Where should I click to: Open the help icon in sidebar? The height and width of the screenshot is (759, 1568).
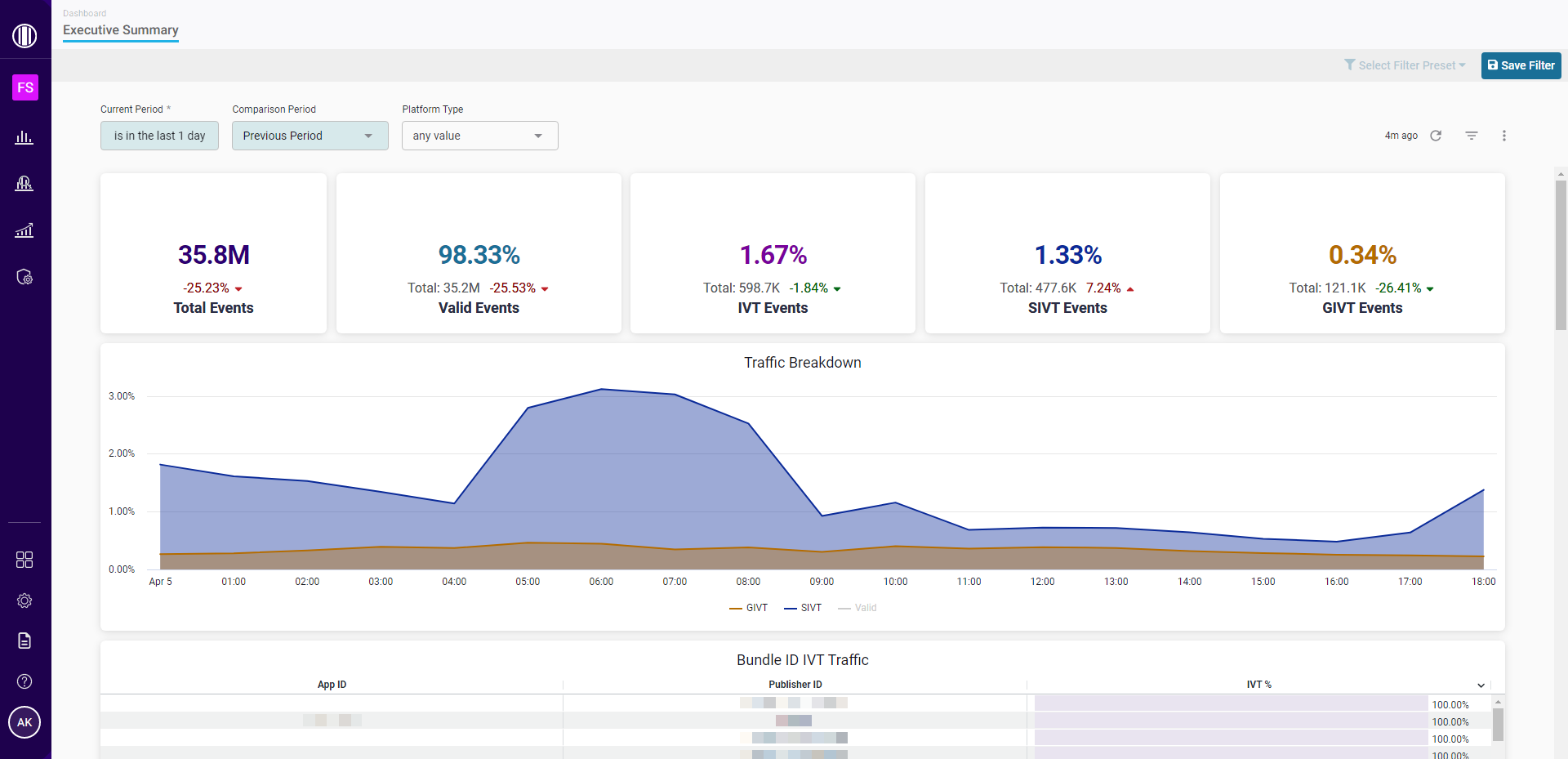coord(24,681)
